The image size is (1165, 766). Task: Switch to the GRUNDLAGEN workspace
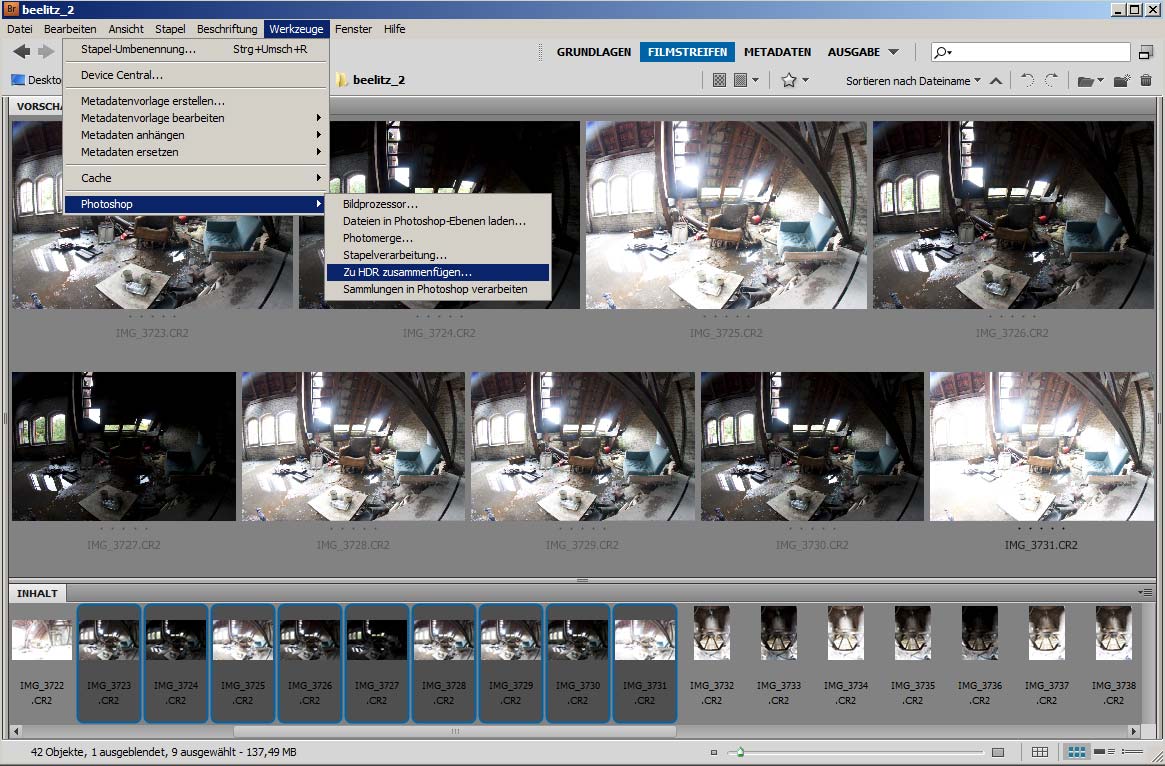[x=593, y=52]
